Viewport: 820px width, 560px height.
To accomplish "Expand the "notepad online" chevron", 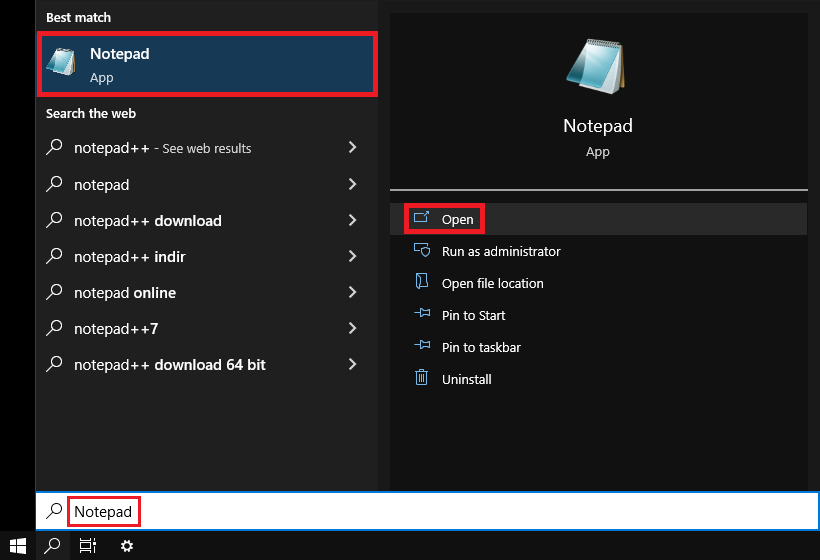I will point(352,292).
